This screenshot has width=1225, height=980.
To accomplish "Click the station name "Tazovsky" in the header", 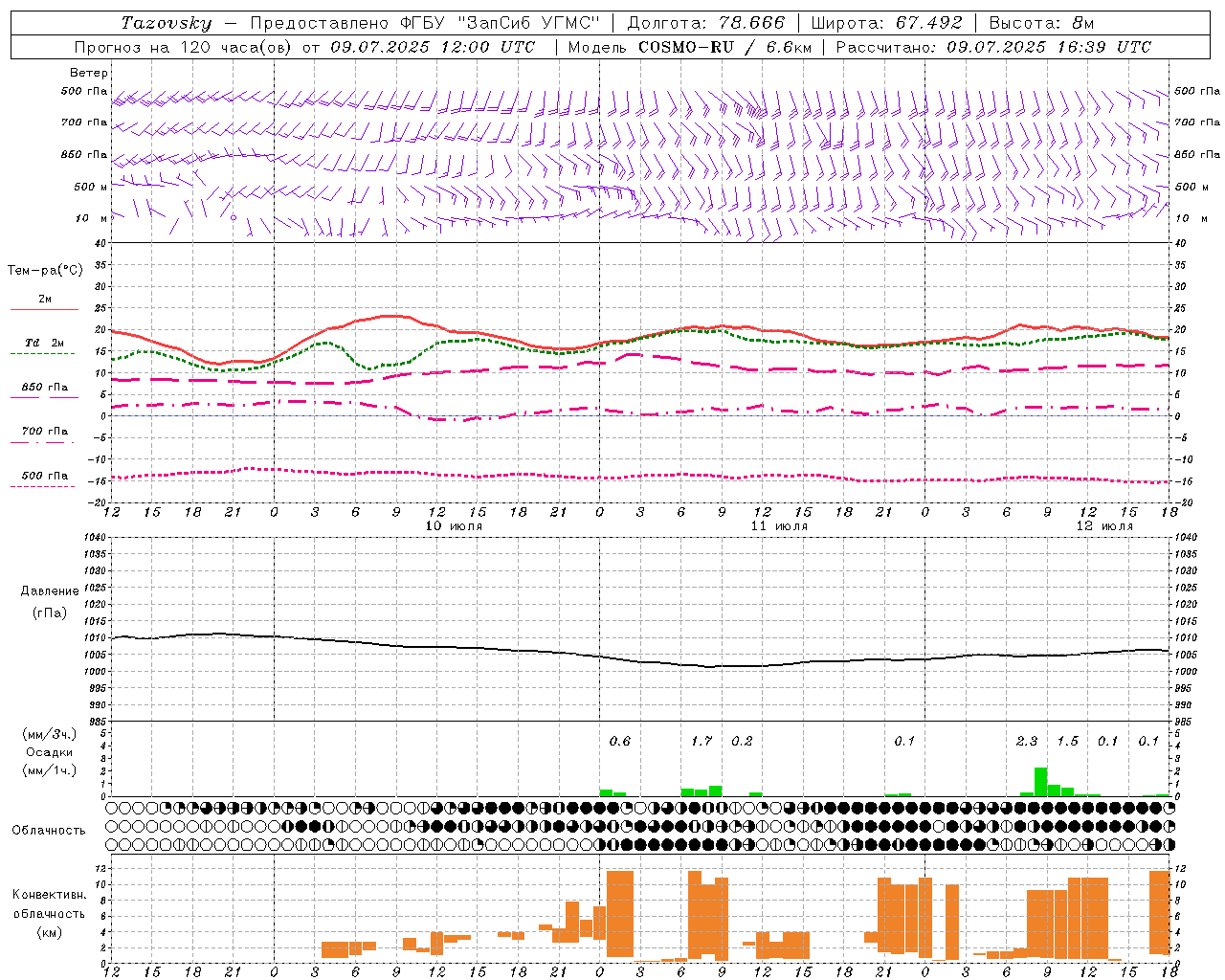I will [166, 23].
